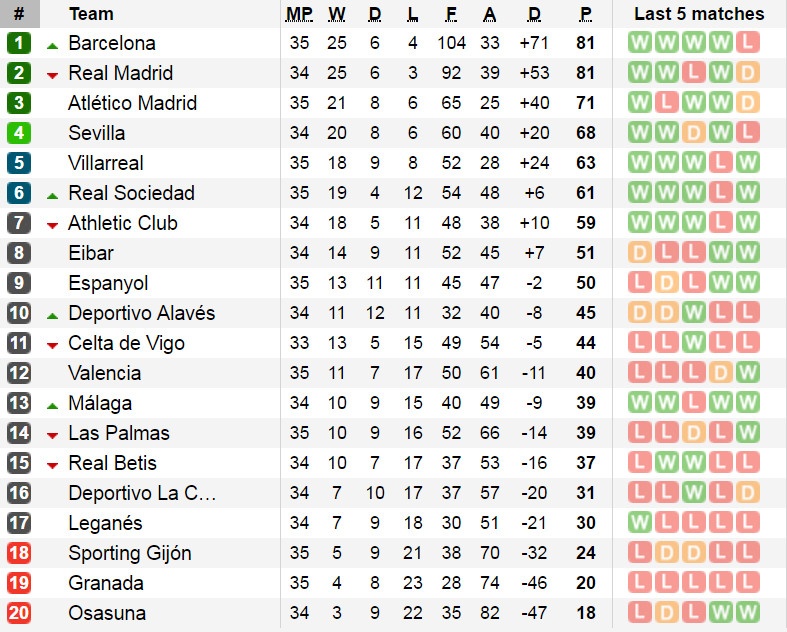
Task: Click Osasuna's most recent W result icon
Action: [x=747, y=613]
